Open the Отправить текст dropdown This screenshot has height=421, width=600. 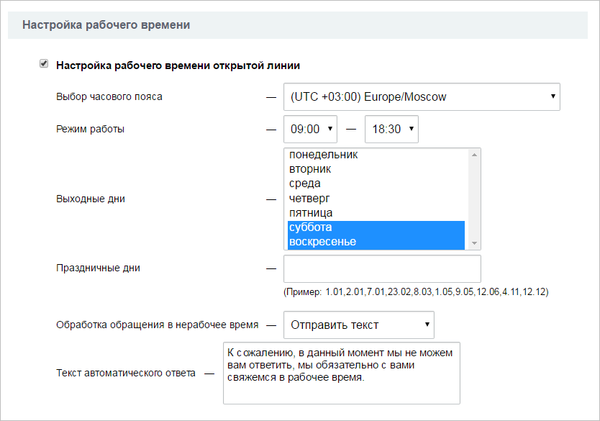[359, 325]
